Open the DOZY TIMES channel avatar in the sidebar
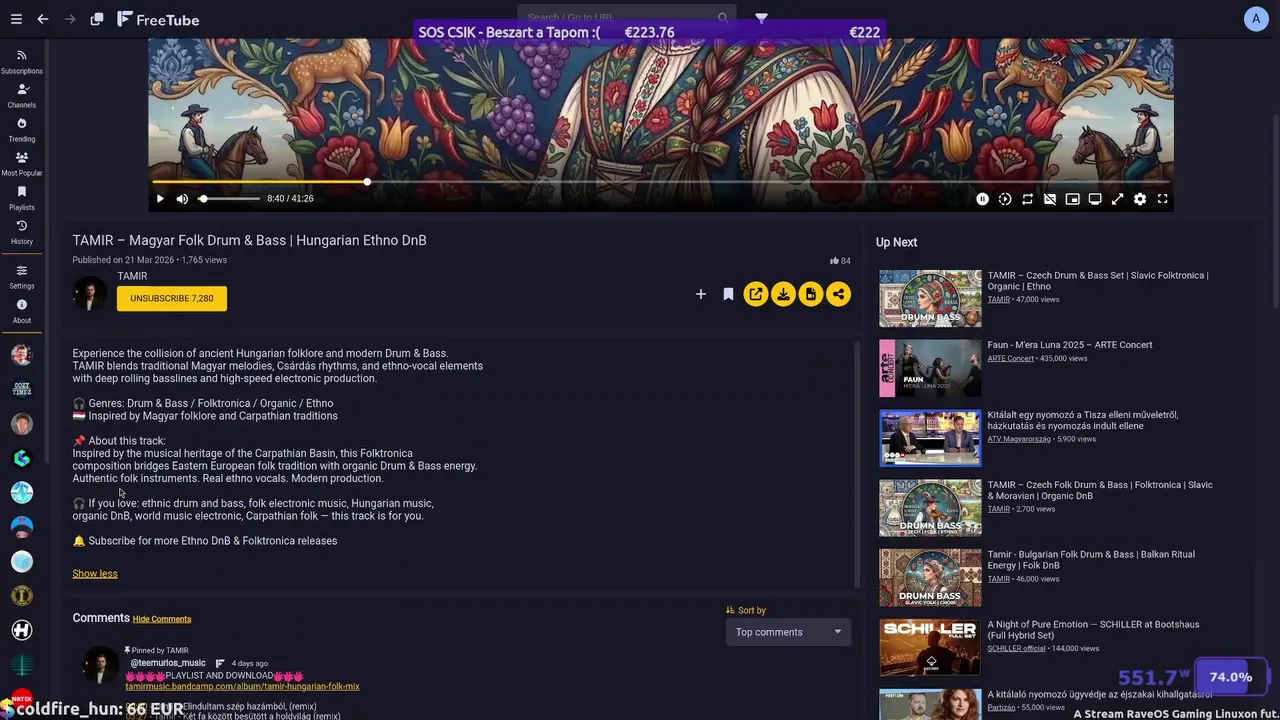This screenshot has width=1280, height=720. [22, 389]
